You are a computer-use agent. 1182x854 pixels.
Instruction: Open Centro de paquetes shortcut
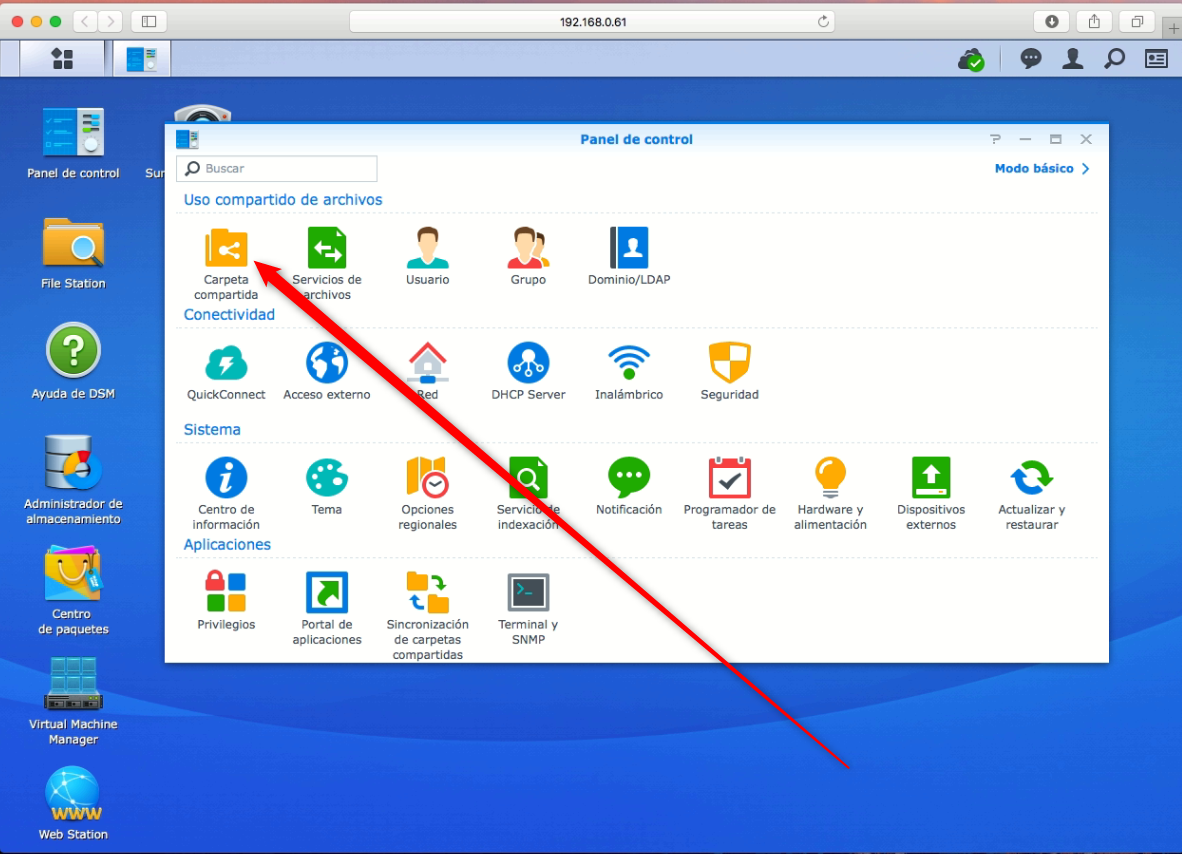click(x=73, y=591)
